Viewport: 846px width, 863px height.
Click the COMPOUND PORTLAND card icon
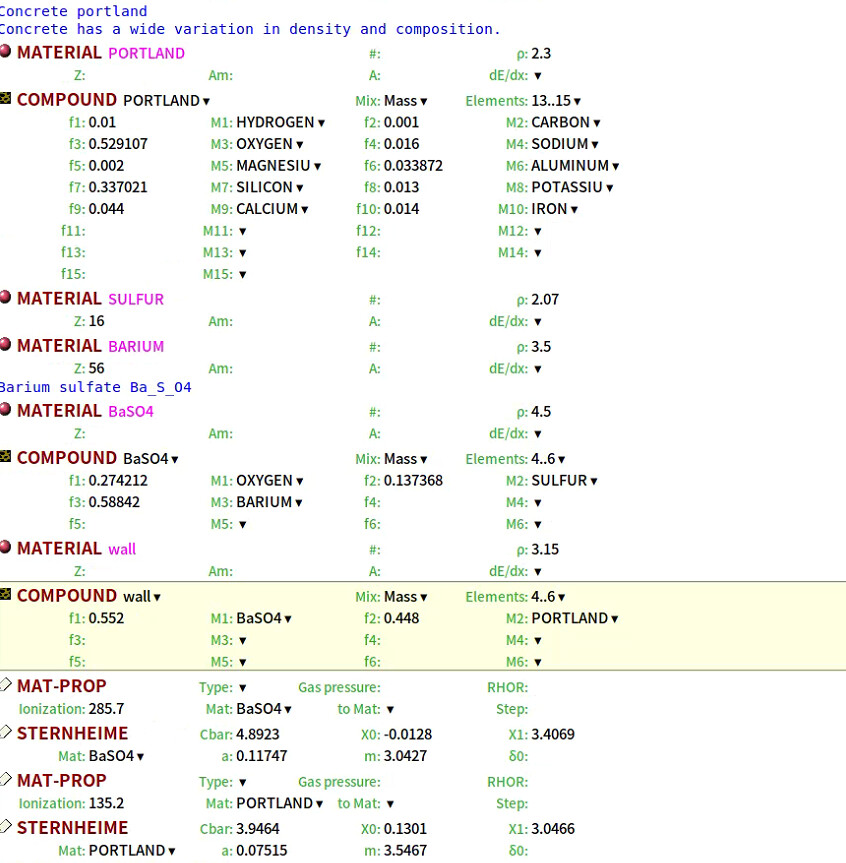coord(6,99)
